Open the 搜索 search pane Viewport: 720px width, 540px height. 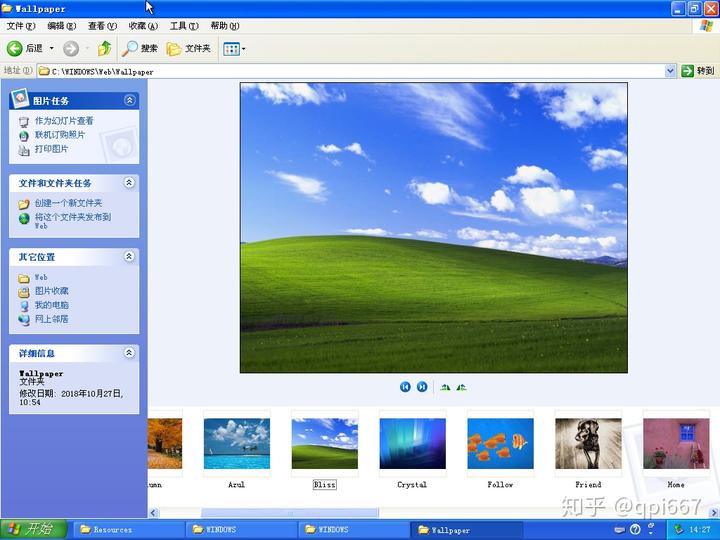(140, 48)
